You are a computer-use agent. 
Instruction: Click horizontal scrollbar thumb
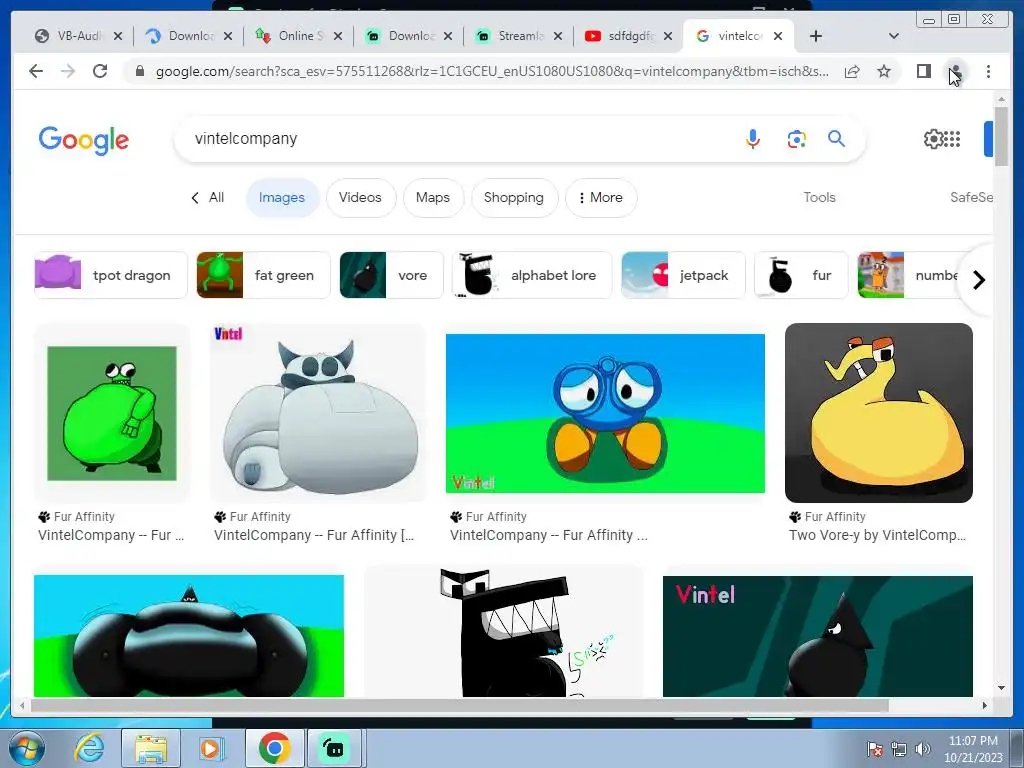coord(460,705)
